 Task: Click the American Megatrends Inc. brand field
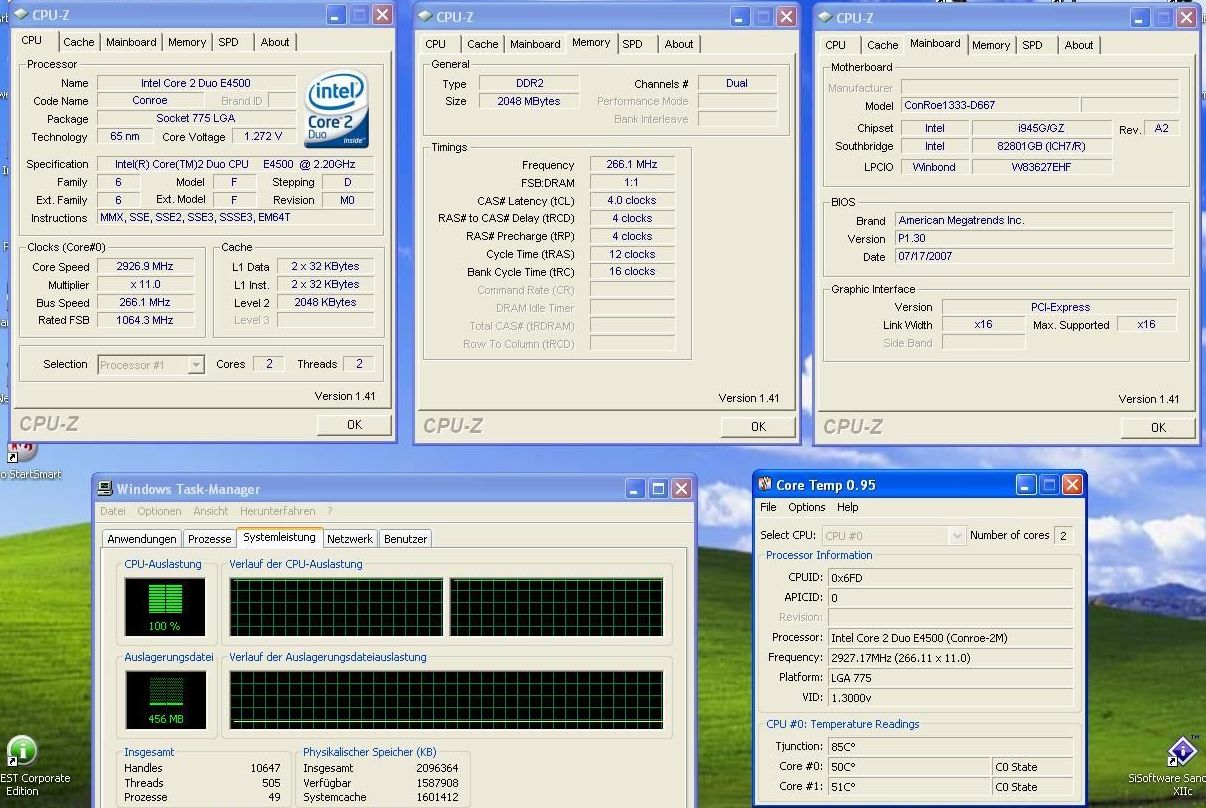pyautogui.click(x=1034, y=221)
